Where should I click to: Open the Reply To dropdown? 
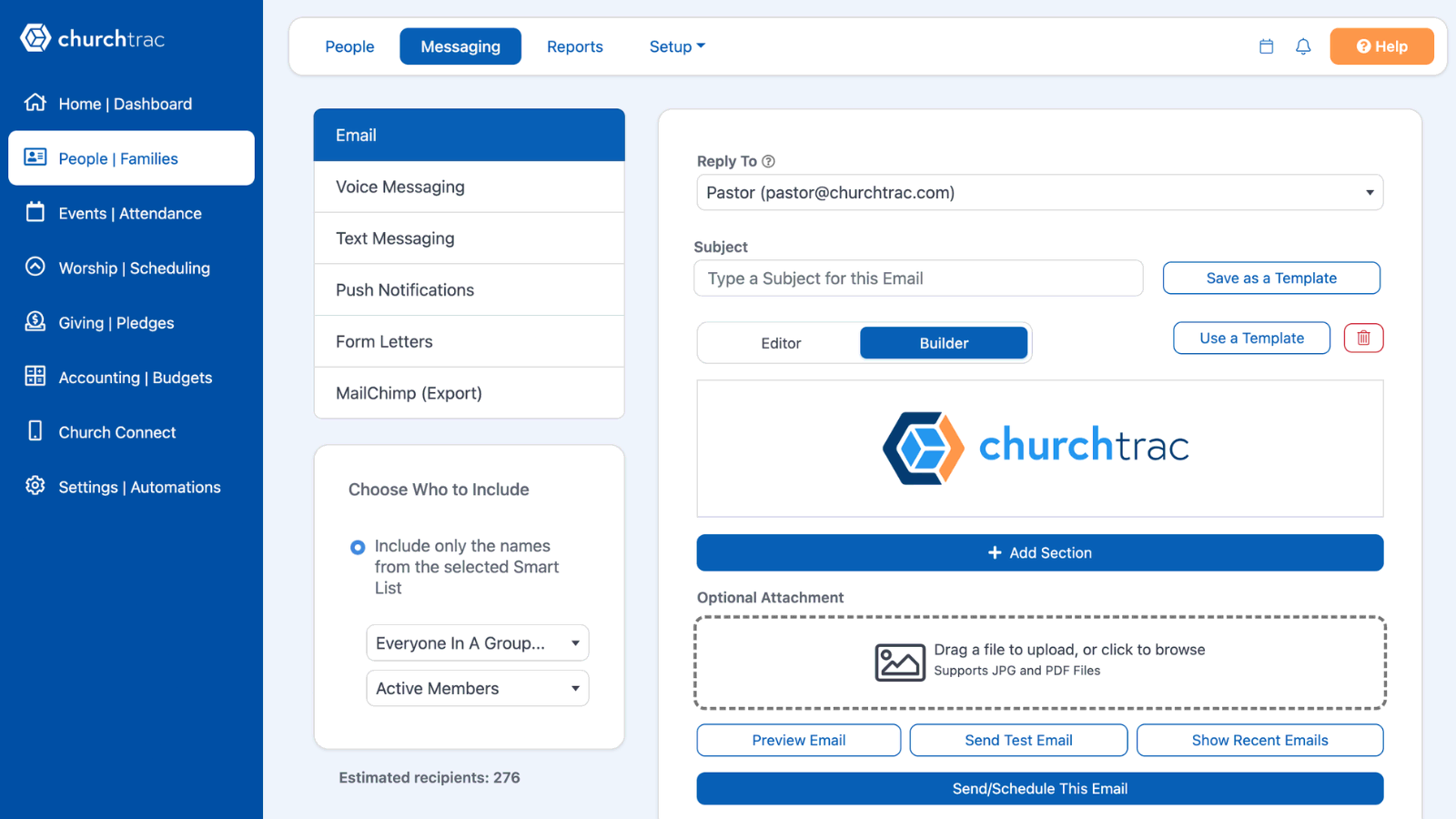(x=1040, y=192)
